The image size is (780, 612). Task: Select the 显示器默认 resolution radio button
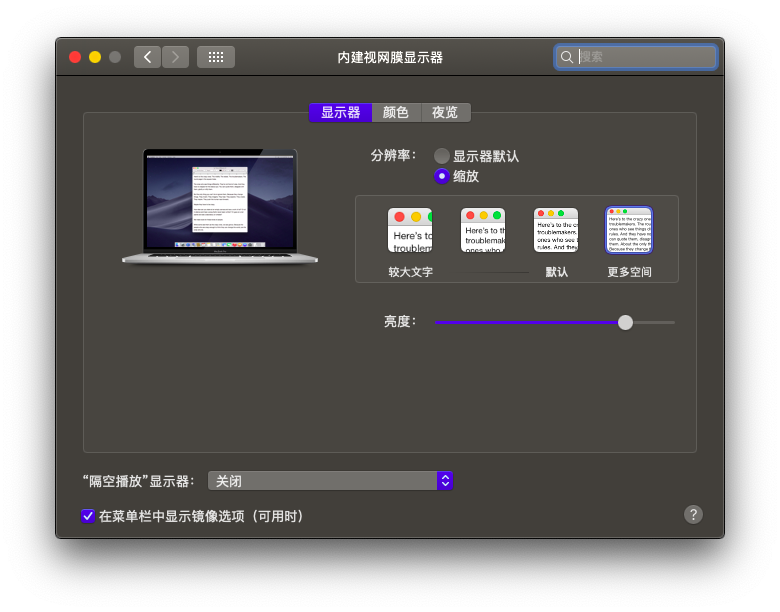[x=442, y=156]
